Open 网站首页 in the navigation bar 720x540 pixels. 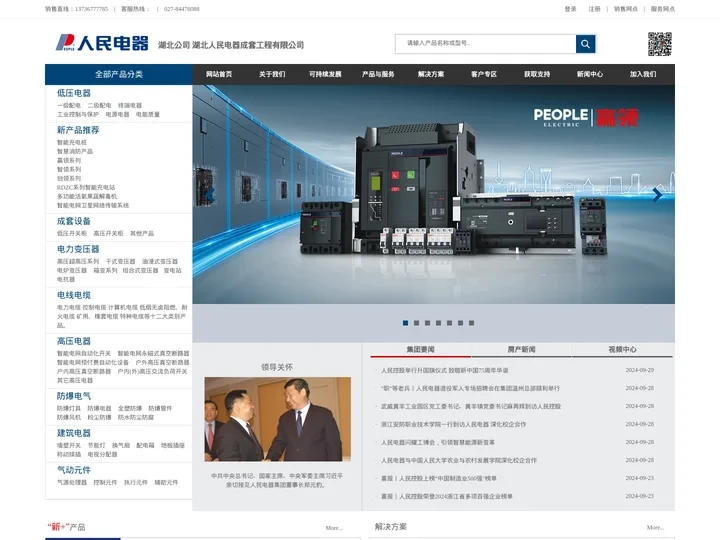pyautogui.click(x=219, y=74)
